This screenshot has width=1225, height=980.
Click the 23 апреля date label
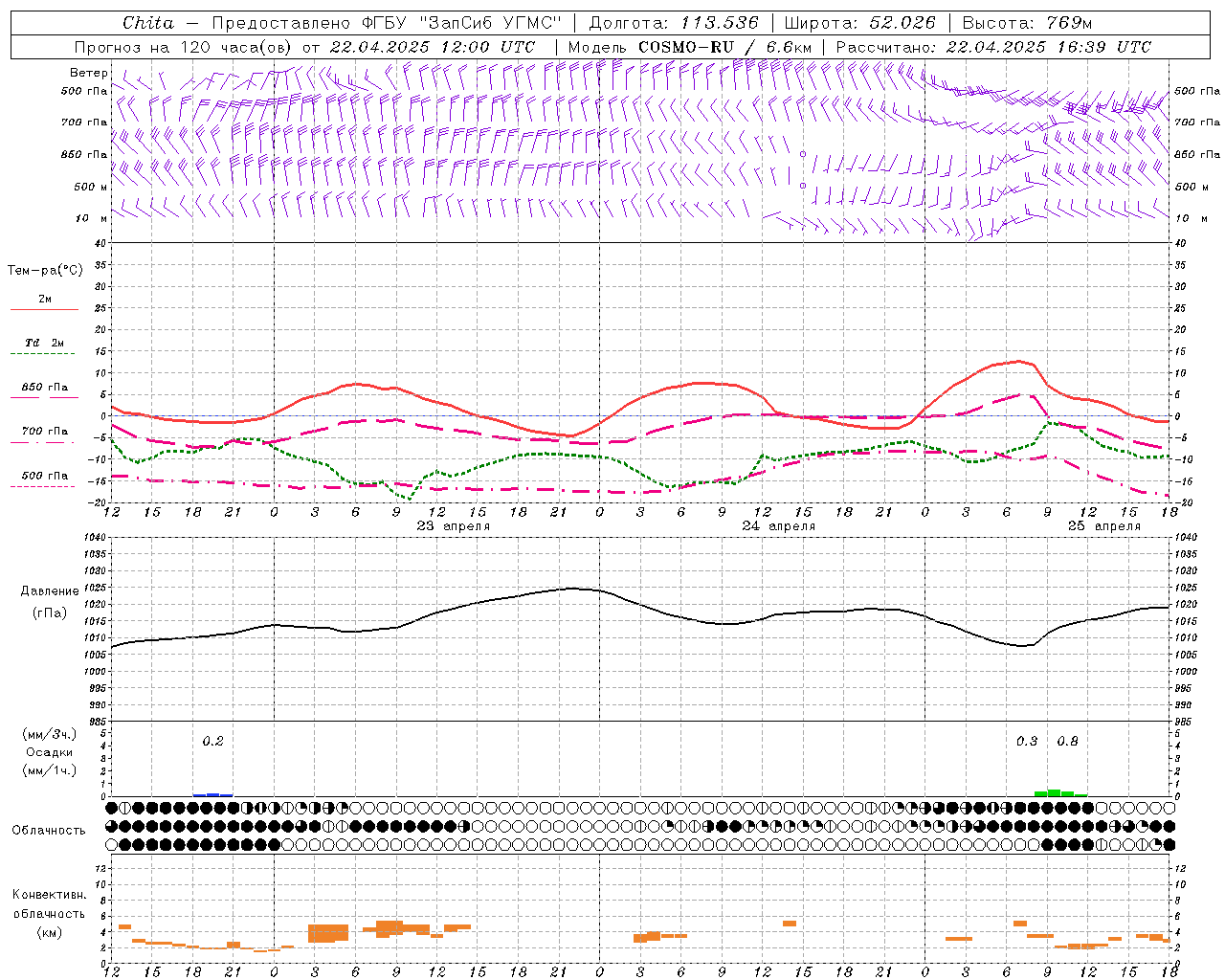coord(454,526)
